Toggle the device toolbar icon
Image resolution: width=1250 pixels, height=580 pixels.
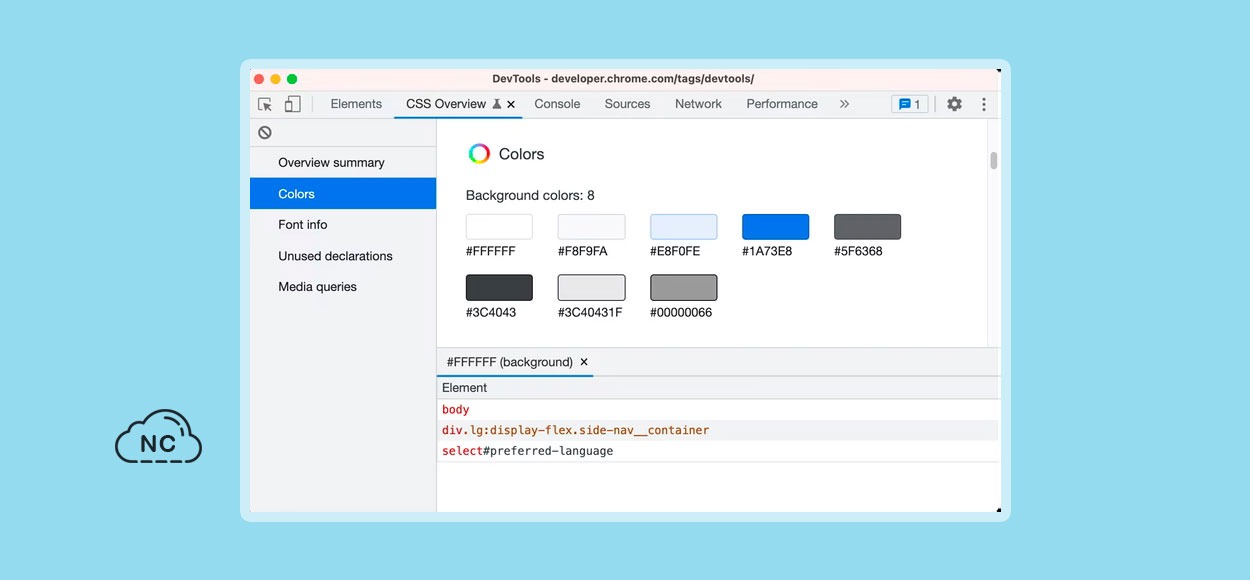click(x=292, y=104)
